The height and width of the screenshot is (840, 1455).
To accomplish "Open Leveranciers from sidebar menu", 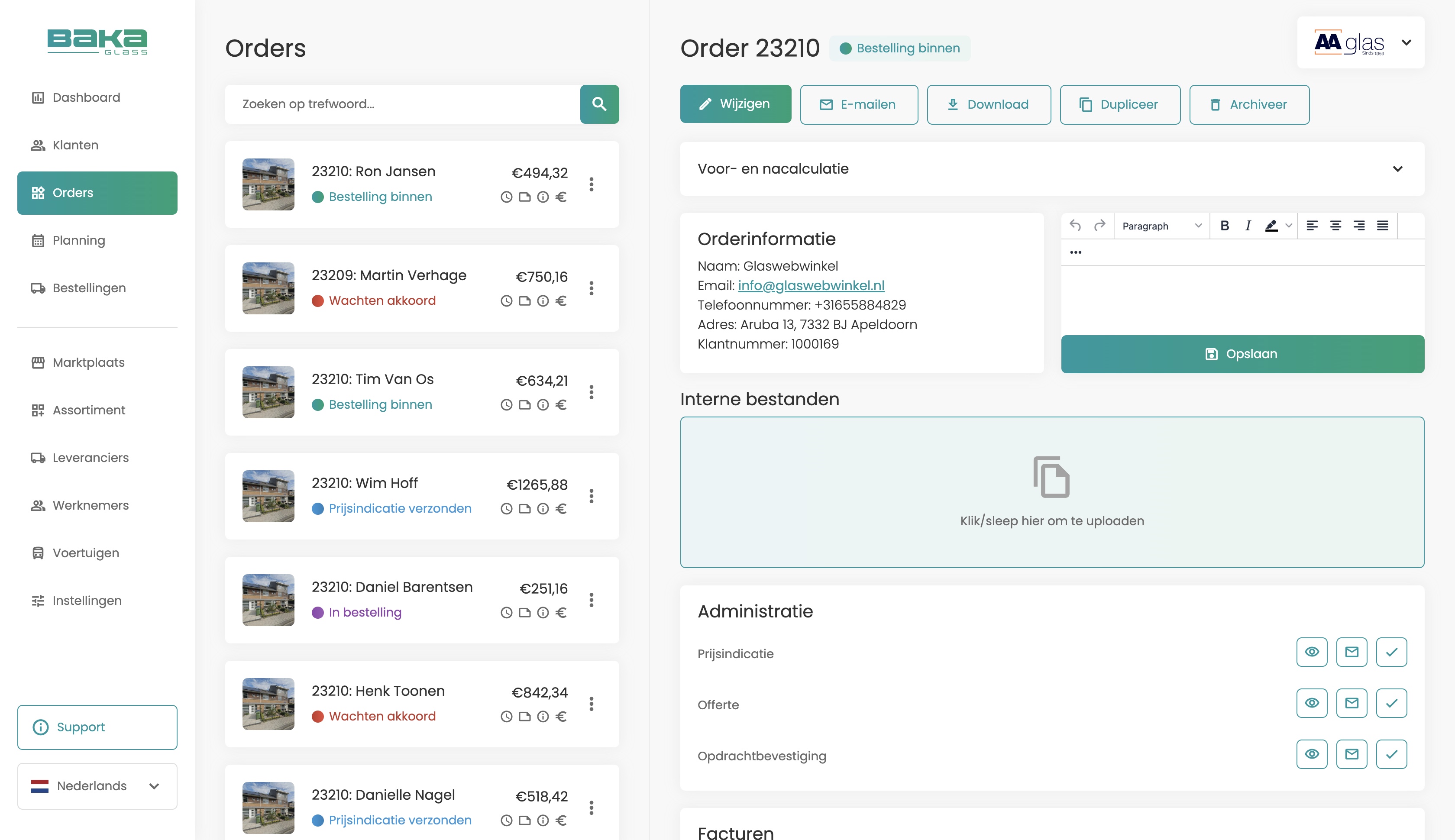I will (90, 458).
